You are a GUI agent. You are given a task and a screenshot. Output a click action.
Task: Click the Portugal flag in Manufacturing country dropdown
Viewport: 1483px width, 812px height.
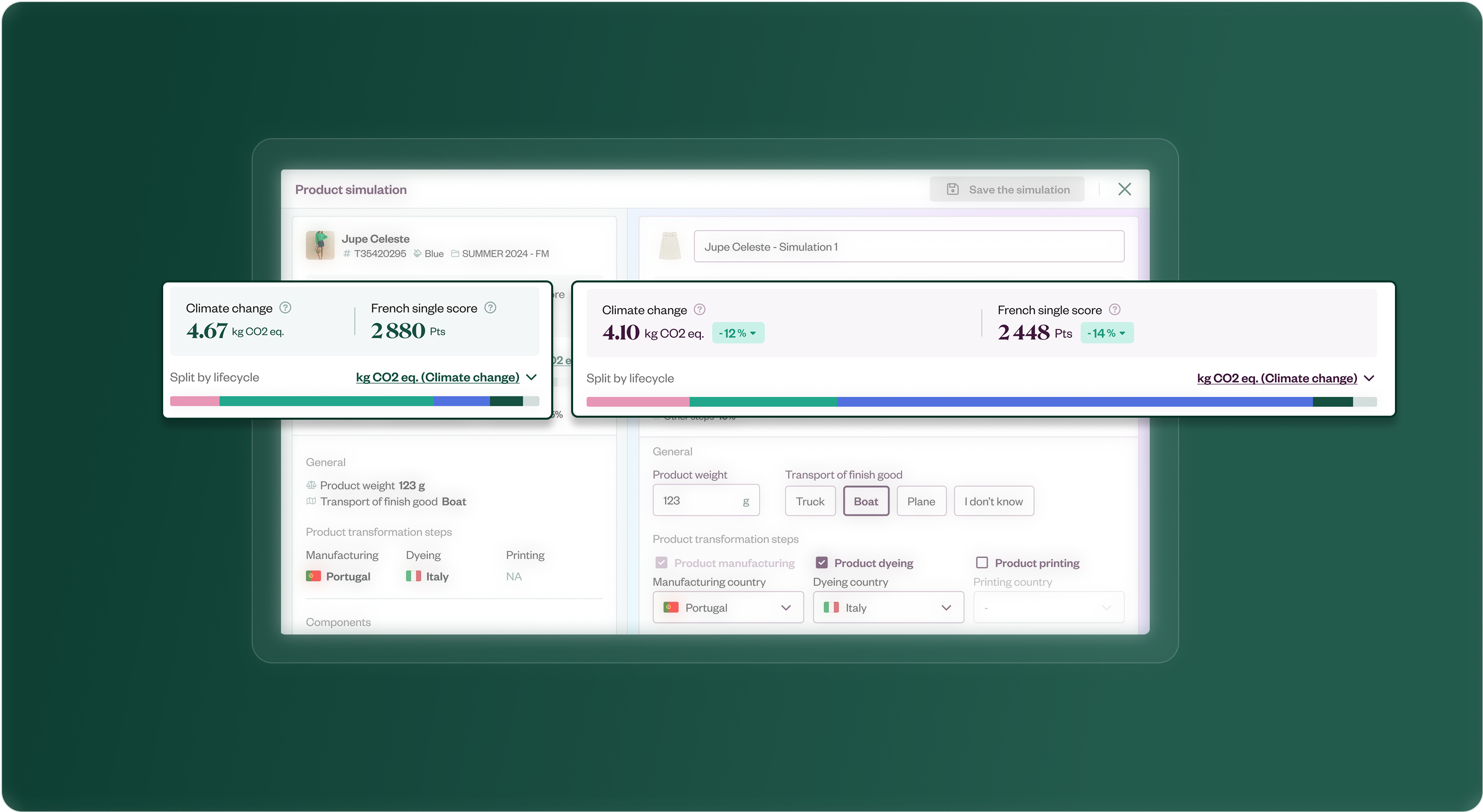coord(671,608)
